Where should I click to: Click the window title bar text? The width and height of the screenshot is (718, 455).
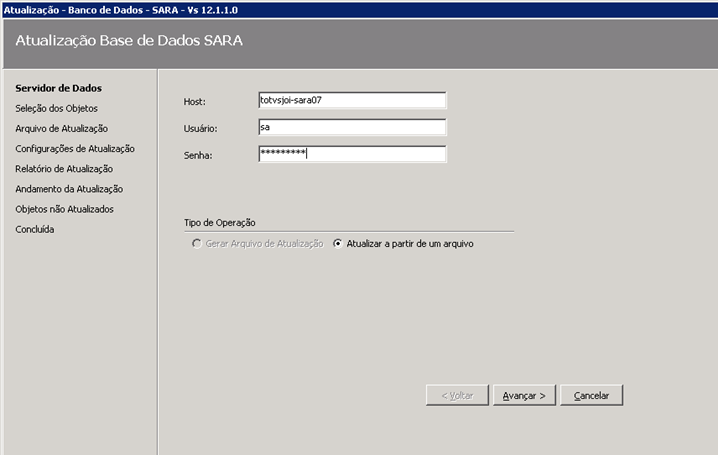(121, 10)
